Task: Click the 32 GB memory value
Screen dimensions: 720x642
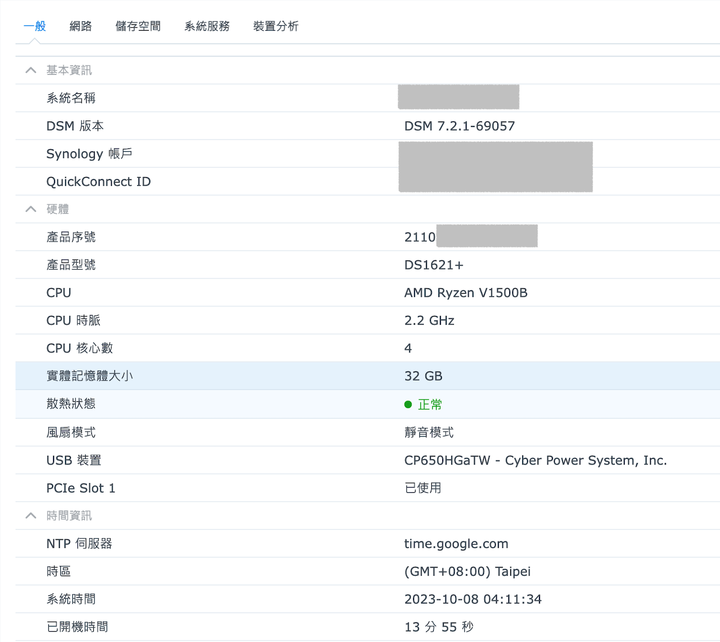Action: (423, 376)
